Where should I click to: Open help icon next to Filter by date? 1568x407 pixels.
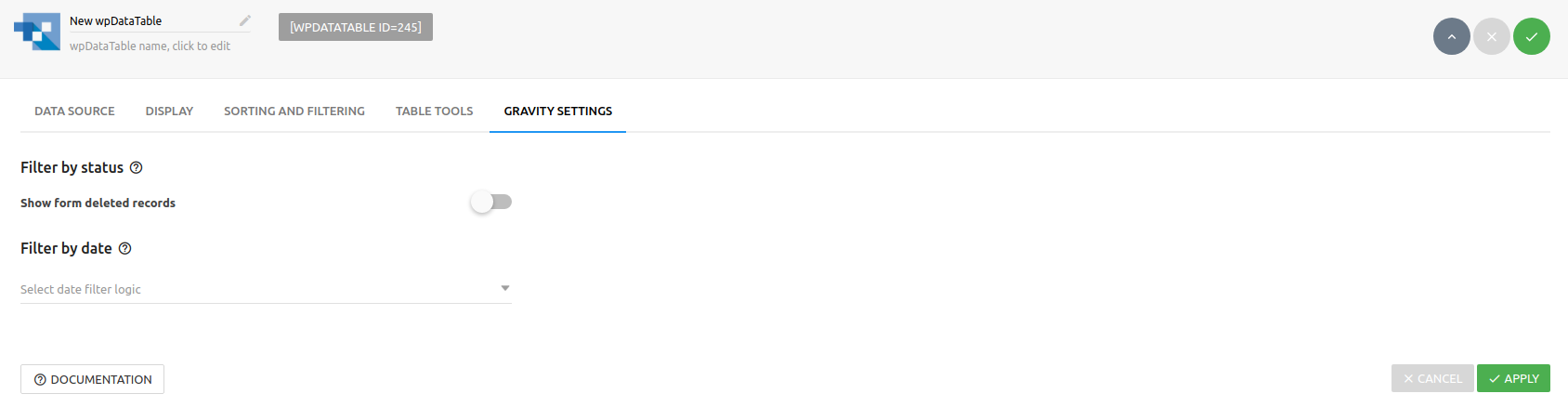[x=124, y=249]
